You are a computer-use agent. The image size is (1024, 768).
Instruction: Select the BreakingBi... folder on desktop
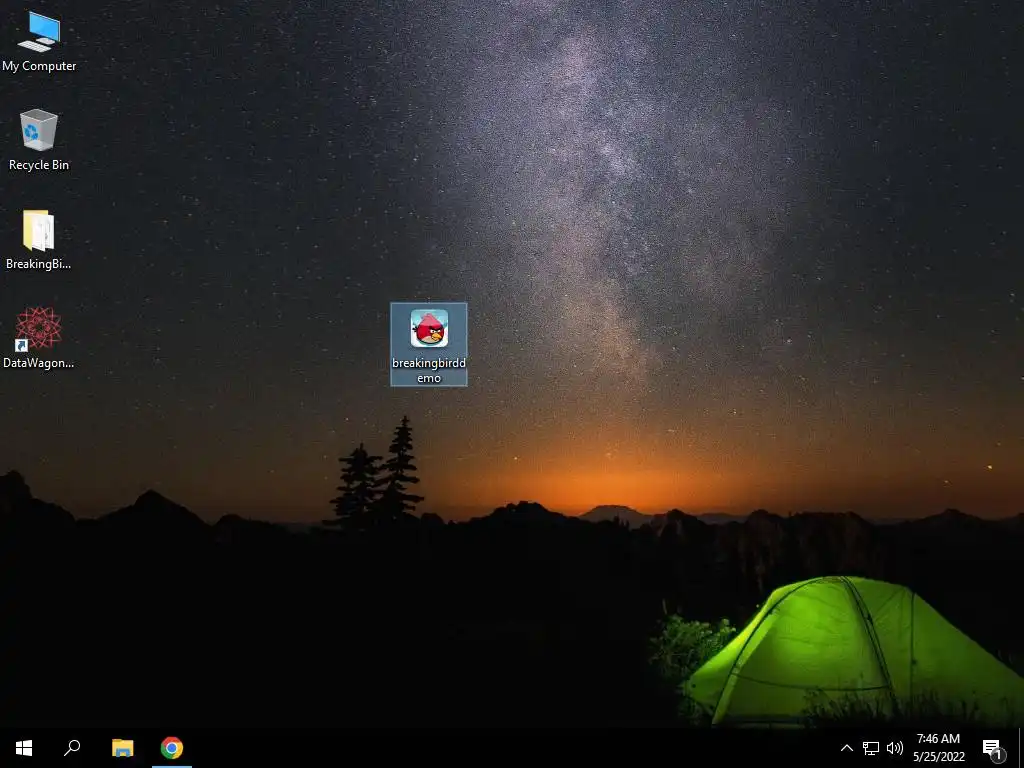tap(39, 239)
